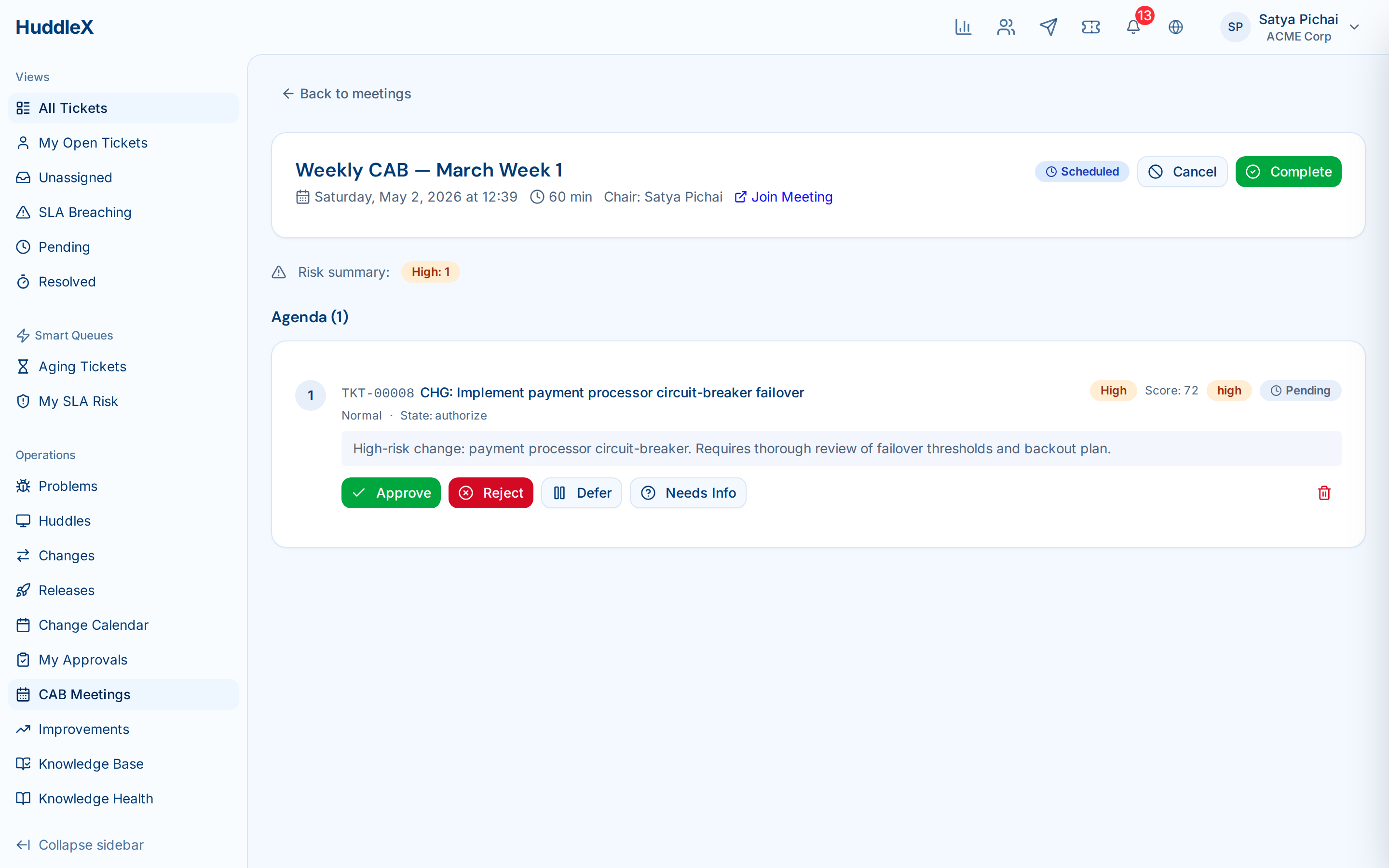The image size is (1389, 868).
Task: Open the Resolved tickets view
Action: click(x=123, y=282)
